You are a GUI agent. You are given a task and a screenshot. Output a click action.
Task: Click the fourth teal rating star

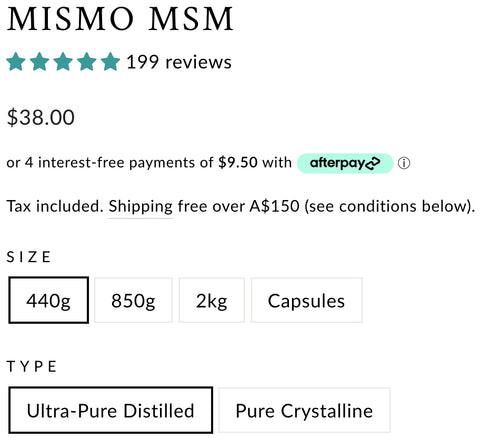tap(87, 62)
